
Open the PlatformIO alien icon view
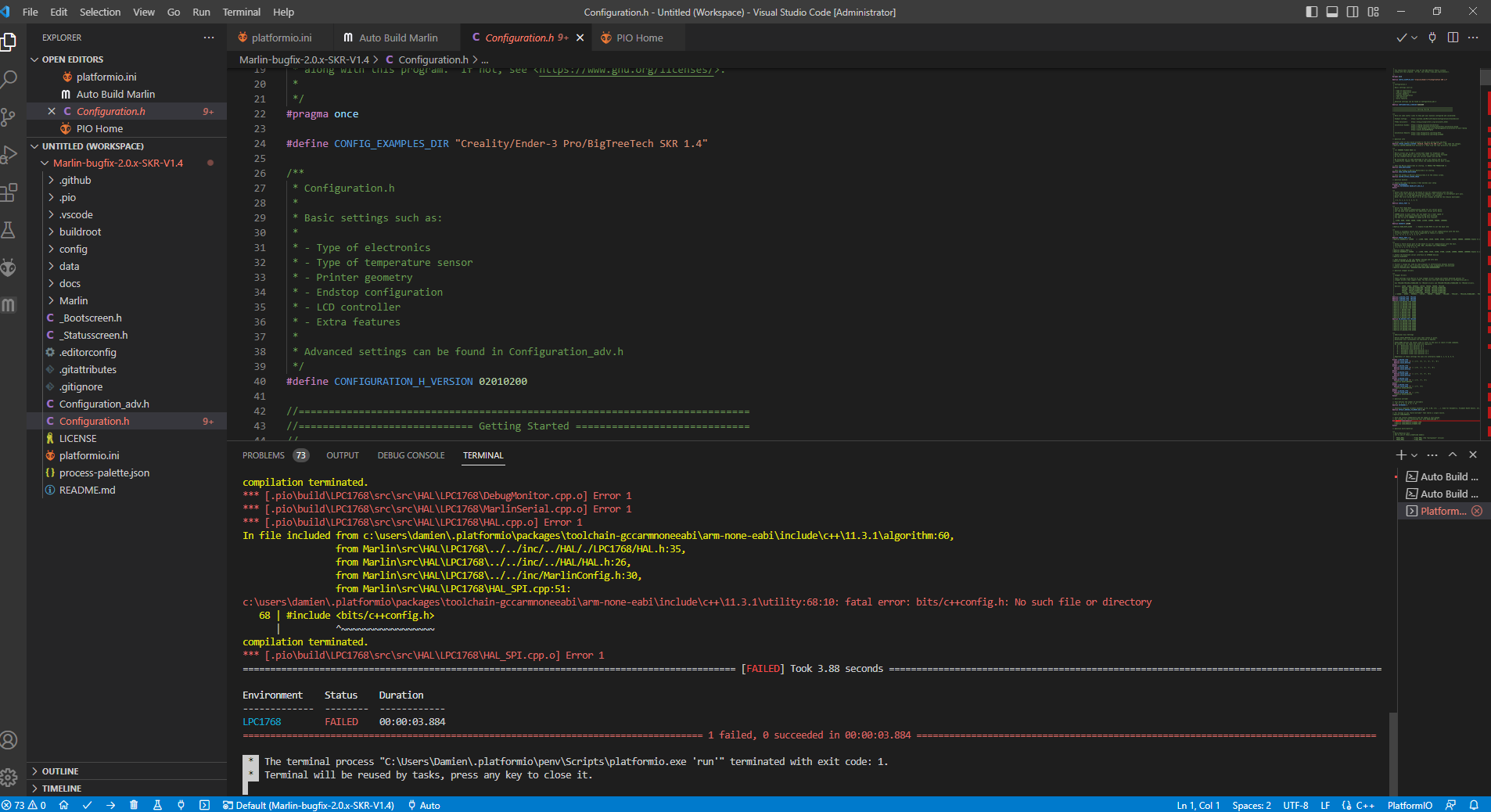tap(9, 268)
